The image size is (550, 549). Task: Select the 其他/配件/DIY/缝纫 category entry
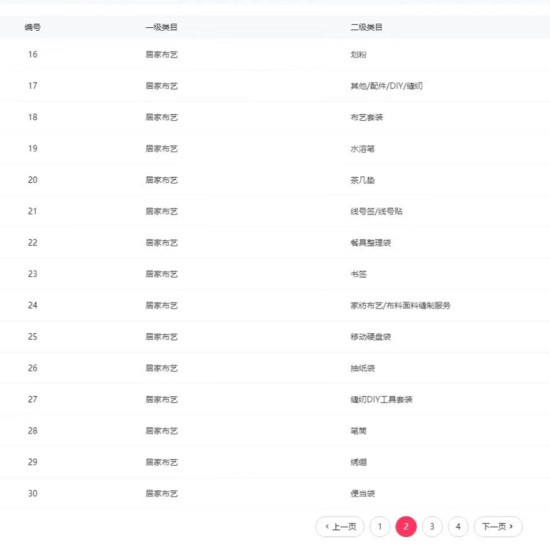tap(387, 86)
